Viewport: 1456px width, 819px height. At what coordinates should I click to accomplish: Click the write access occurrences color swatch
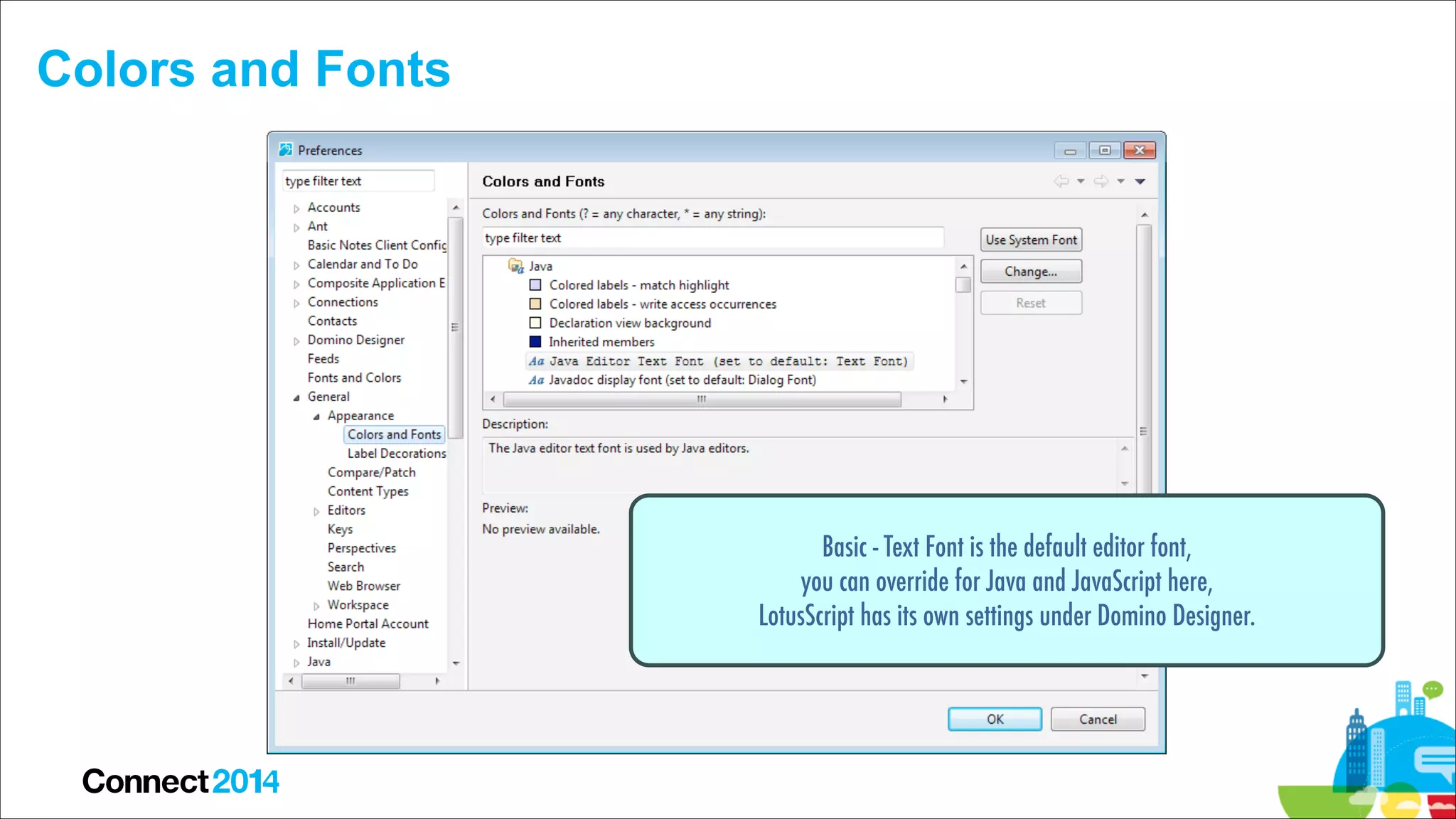tap(535, 304)
